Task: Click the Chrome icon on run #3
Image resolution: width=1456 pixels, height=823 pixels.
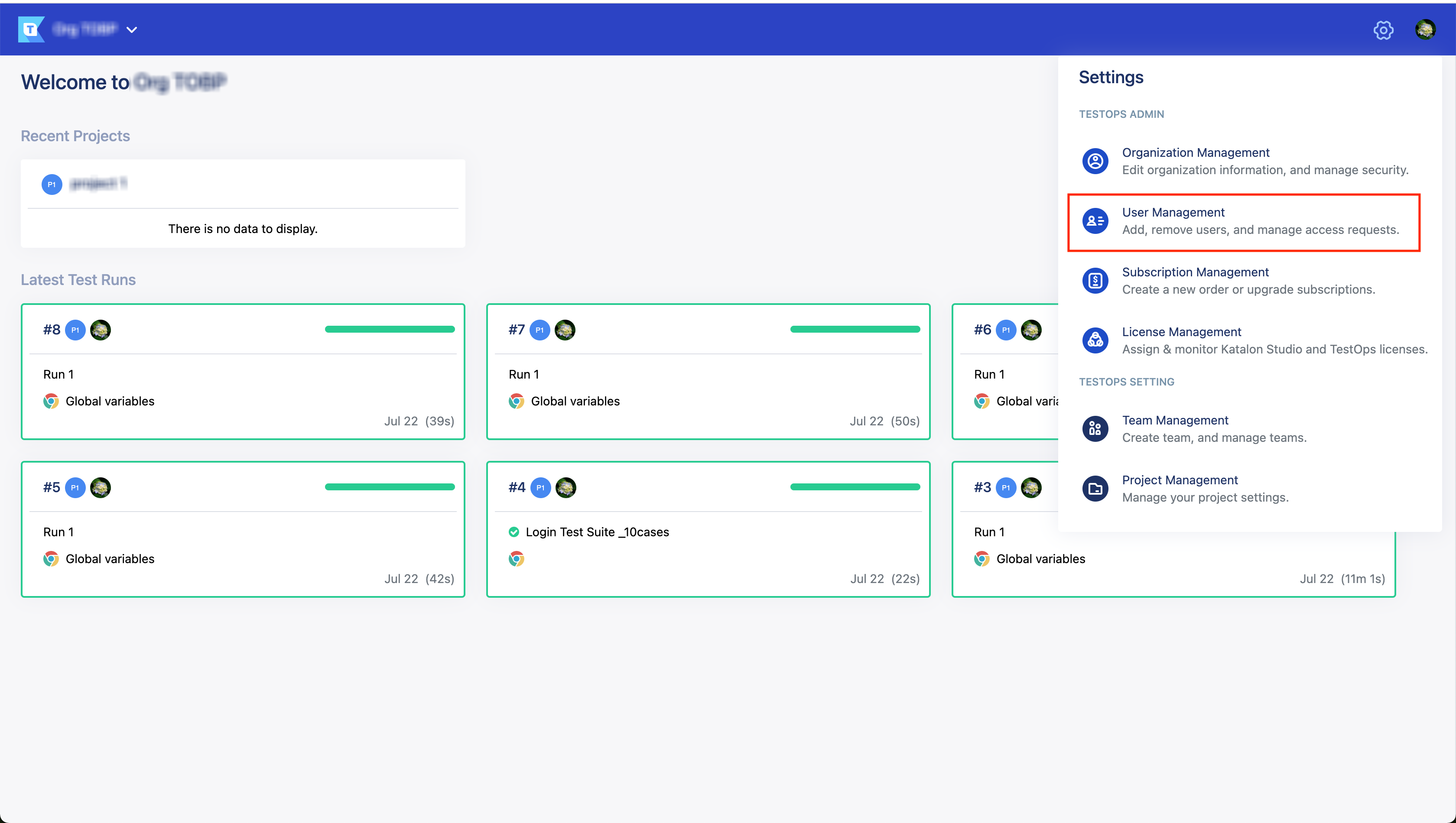Action: pyautogui.click(x=981, y=559)
